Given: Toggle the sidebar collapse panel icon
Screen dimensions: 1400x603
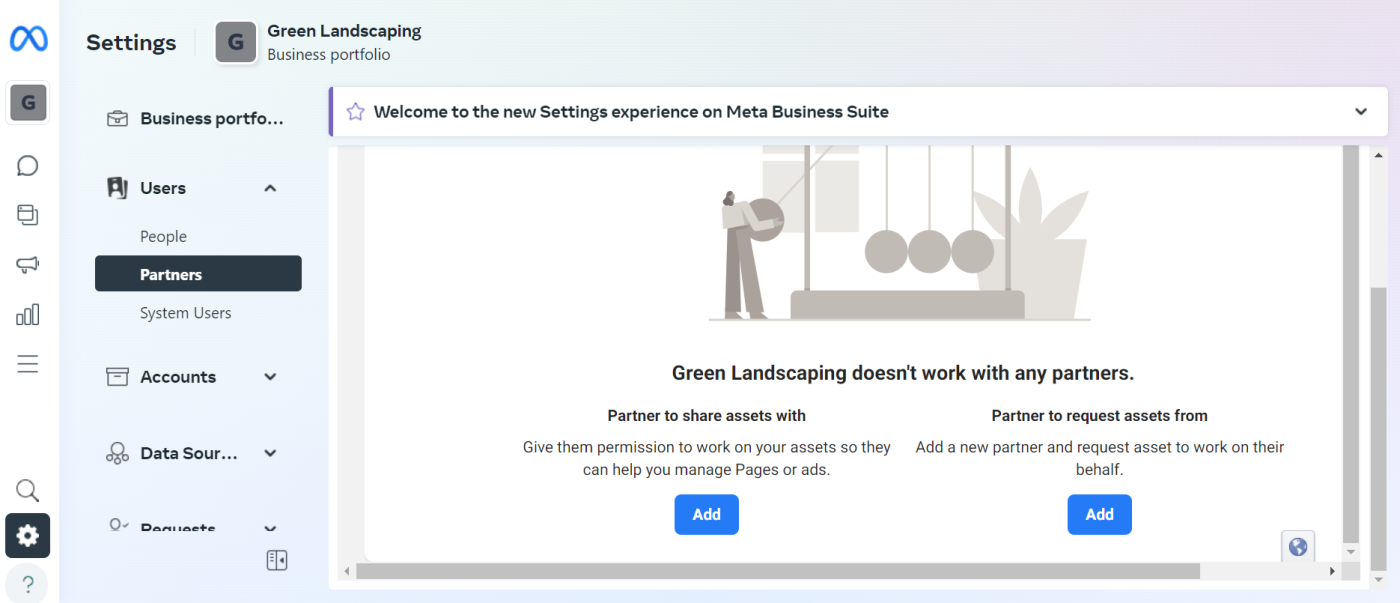Looking at the screenshot, I should (277, 560).
